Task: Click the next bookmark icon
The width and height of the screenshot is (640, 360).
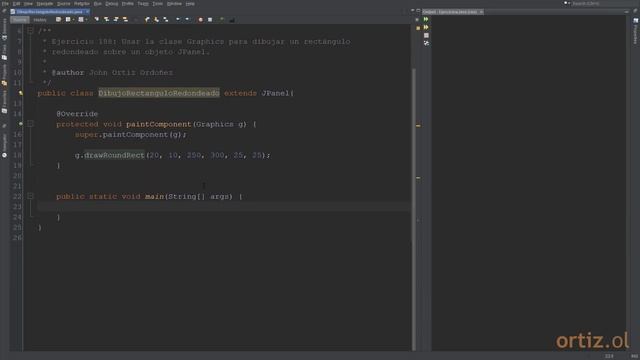Action: (156, 19)
